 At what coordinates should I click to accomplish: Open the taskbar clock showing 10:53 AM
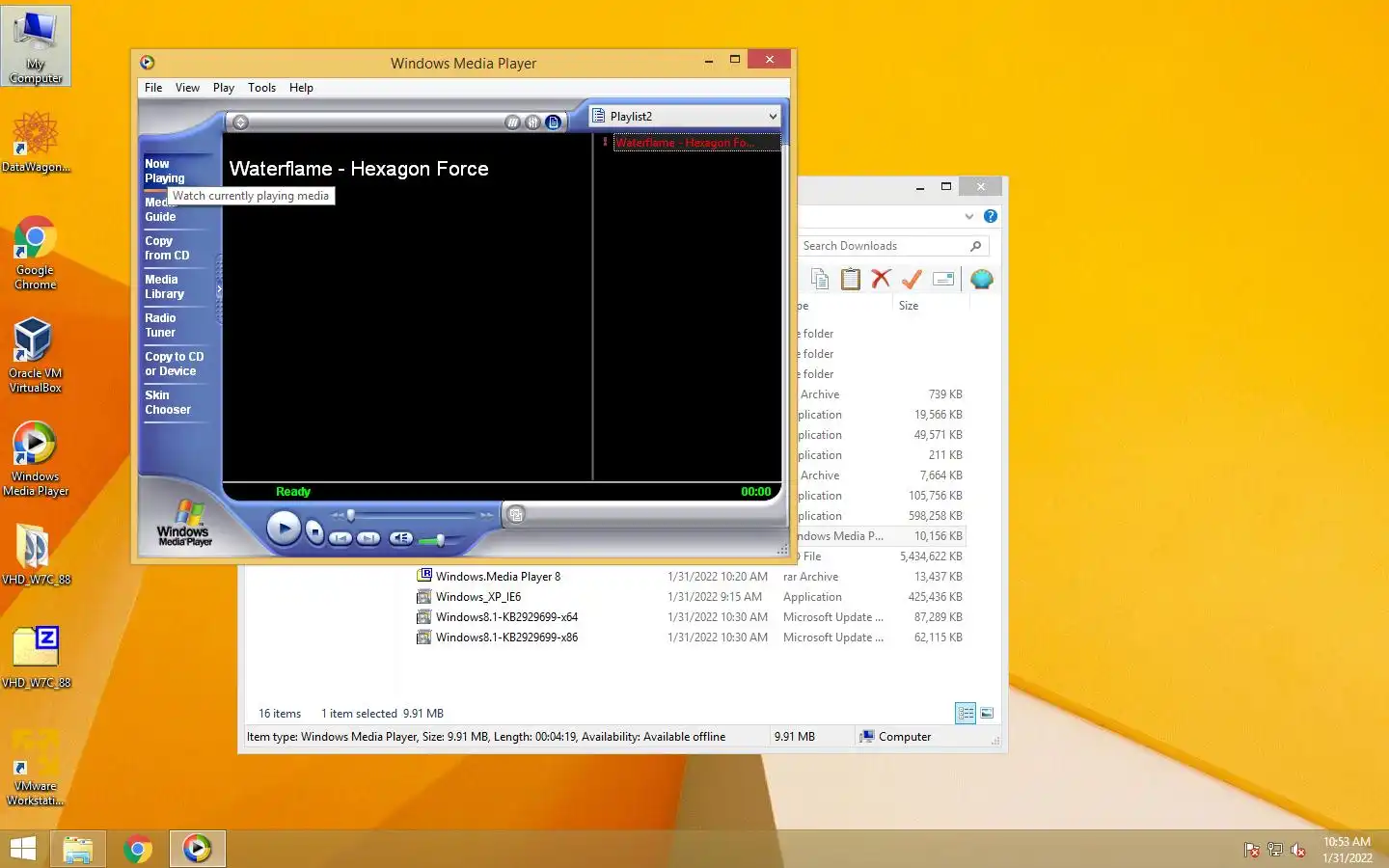1347,850
